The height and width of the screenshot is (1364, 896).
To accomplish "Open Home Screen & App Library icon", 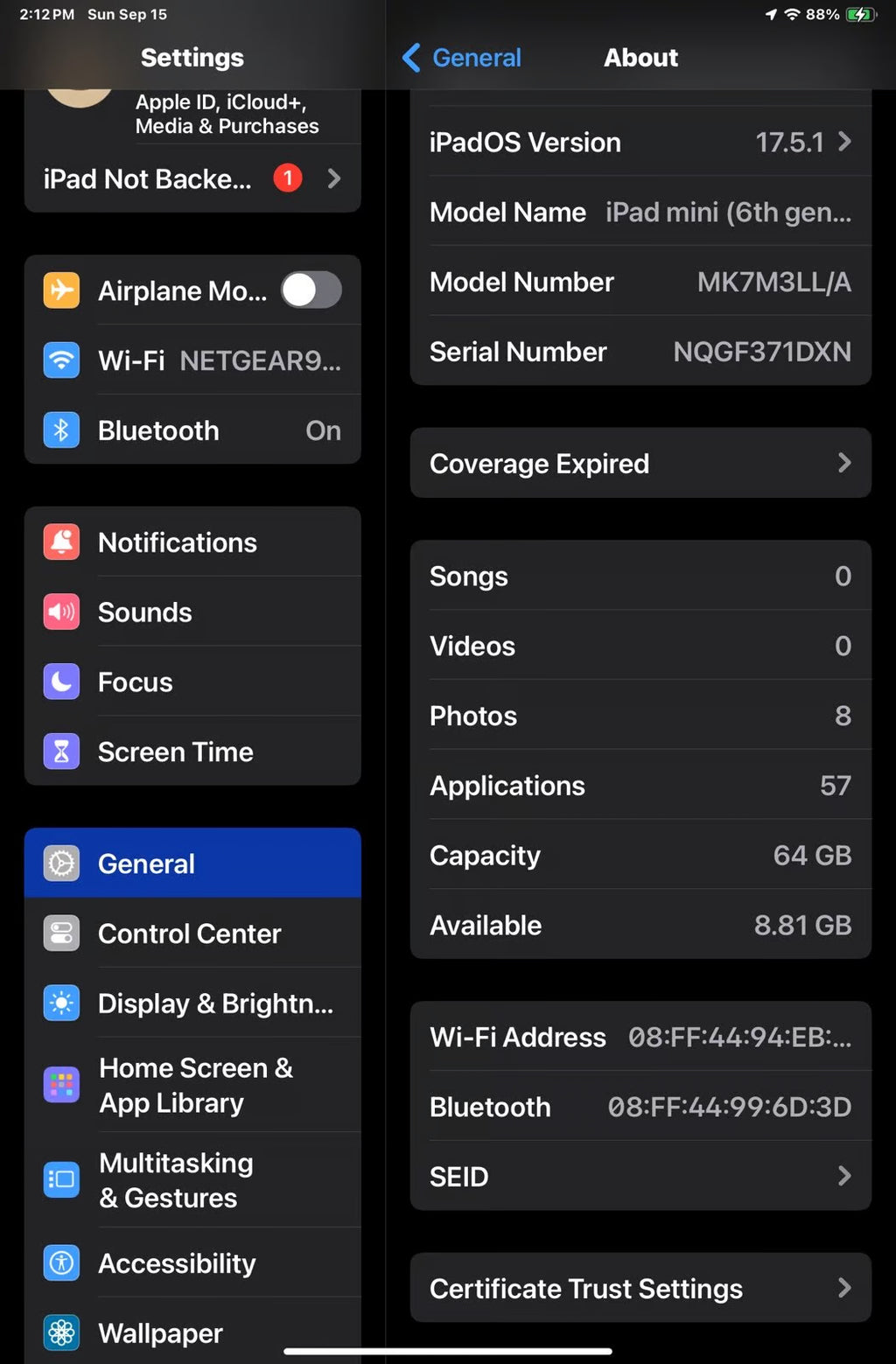I will tap(60, 1085).
